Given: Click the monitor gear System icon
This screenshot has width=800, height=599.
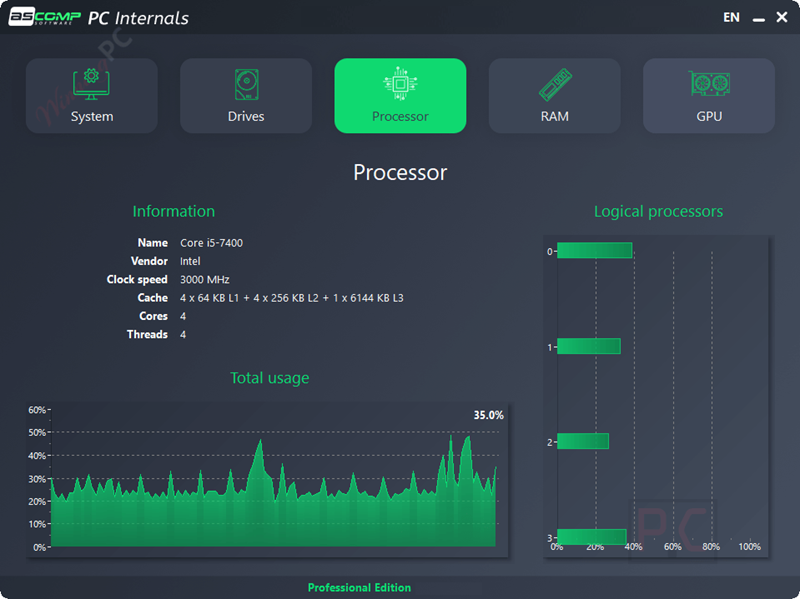Looking at the screenshot, I should [91, 84].
